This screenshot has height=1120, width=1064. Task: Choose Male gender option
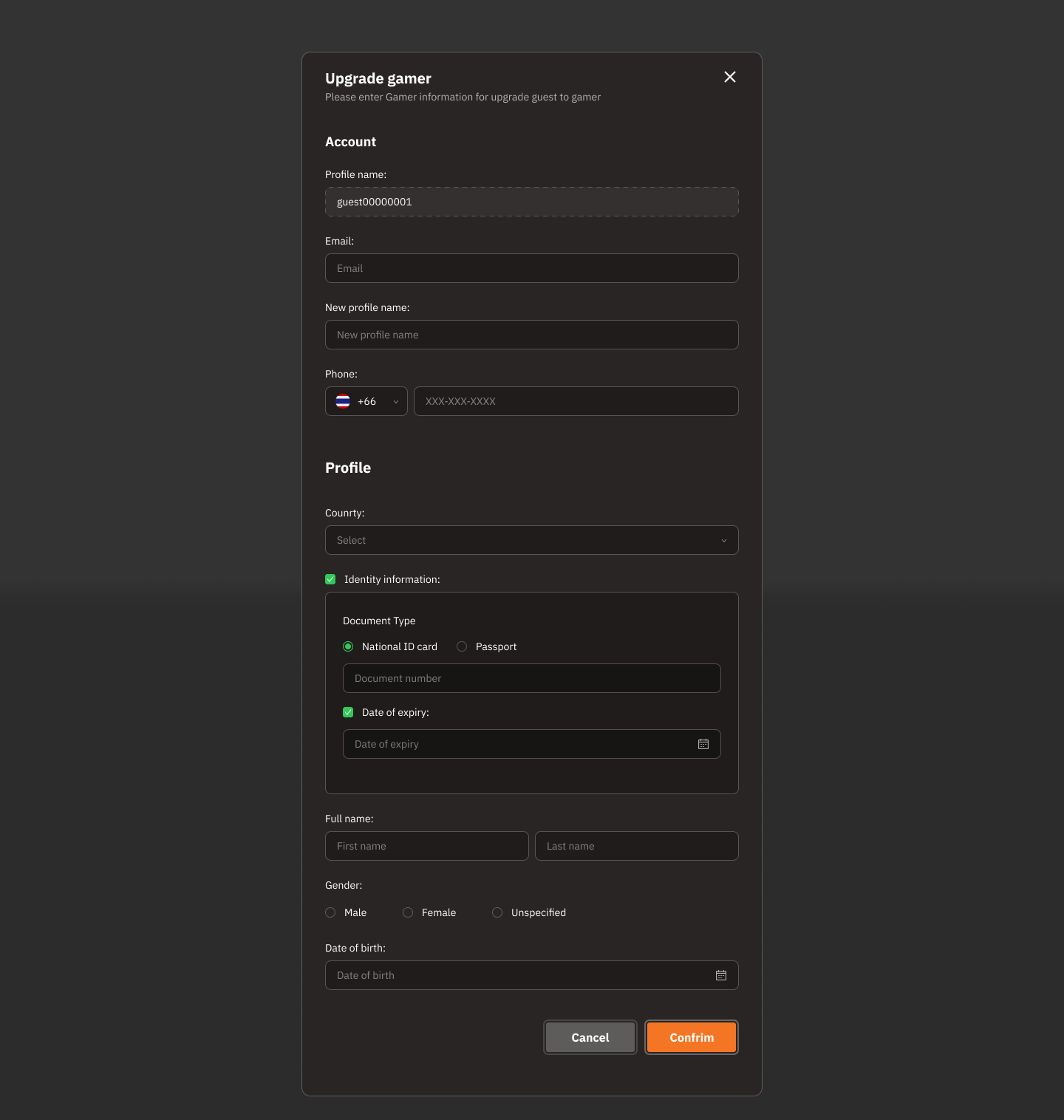(330, 912)
